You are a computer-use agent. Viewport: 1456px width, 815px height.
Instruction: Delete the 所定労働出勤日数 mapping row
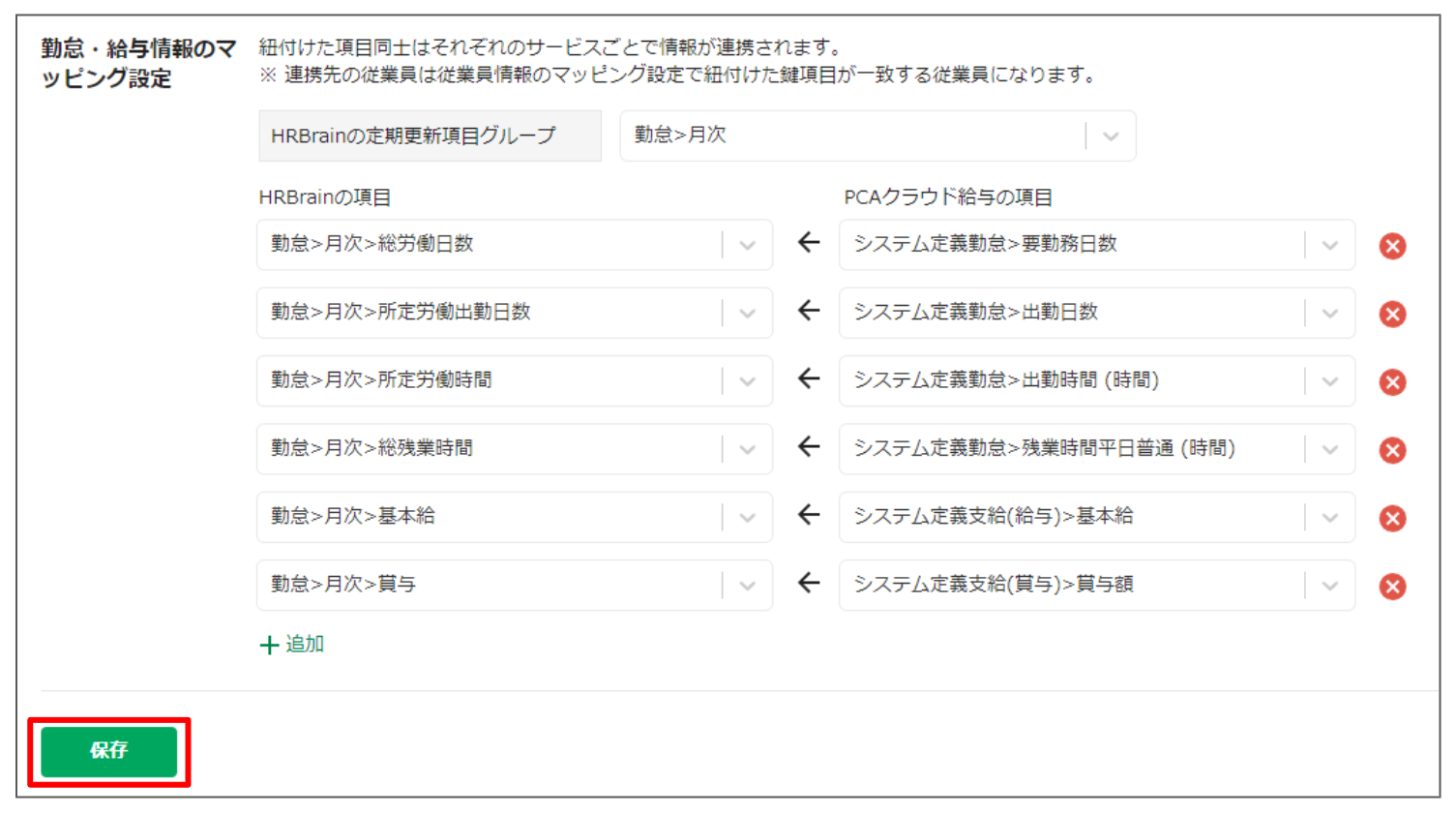pos(1392,314)
